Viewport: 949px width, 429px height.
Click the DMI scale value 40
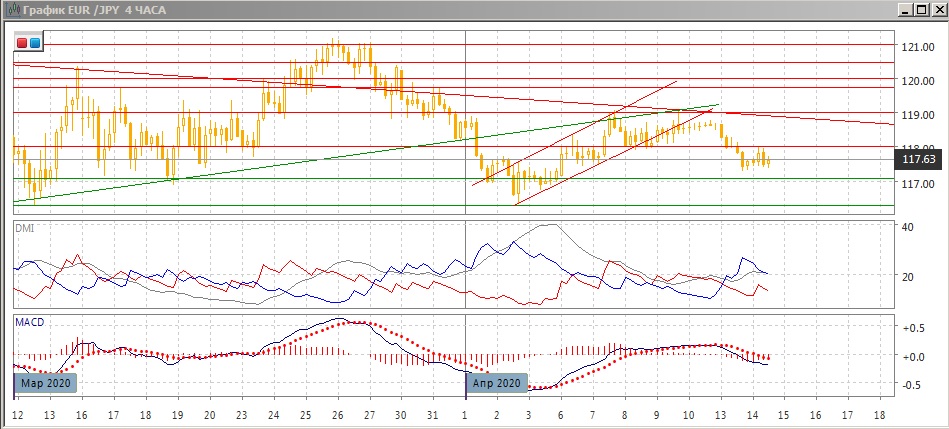[908, 227]
